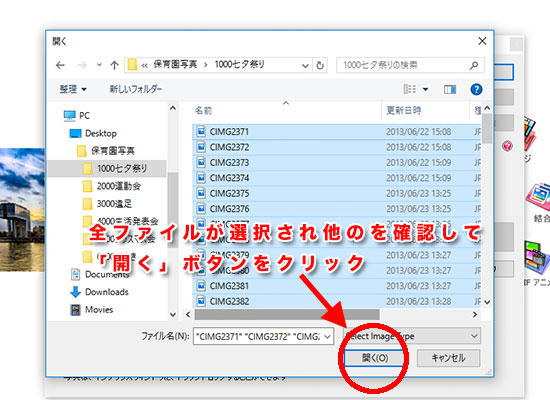The height and width of the screenshot is (400, 550).
Task: Click the キャンセル button
Action: (x=448, y=358)
